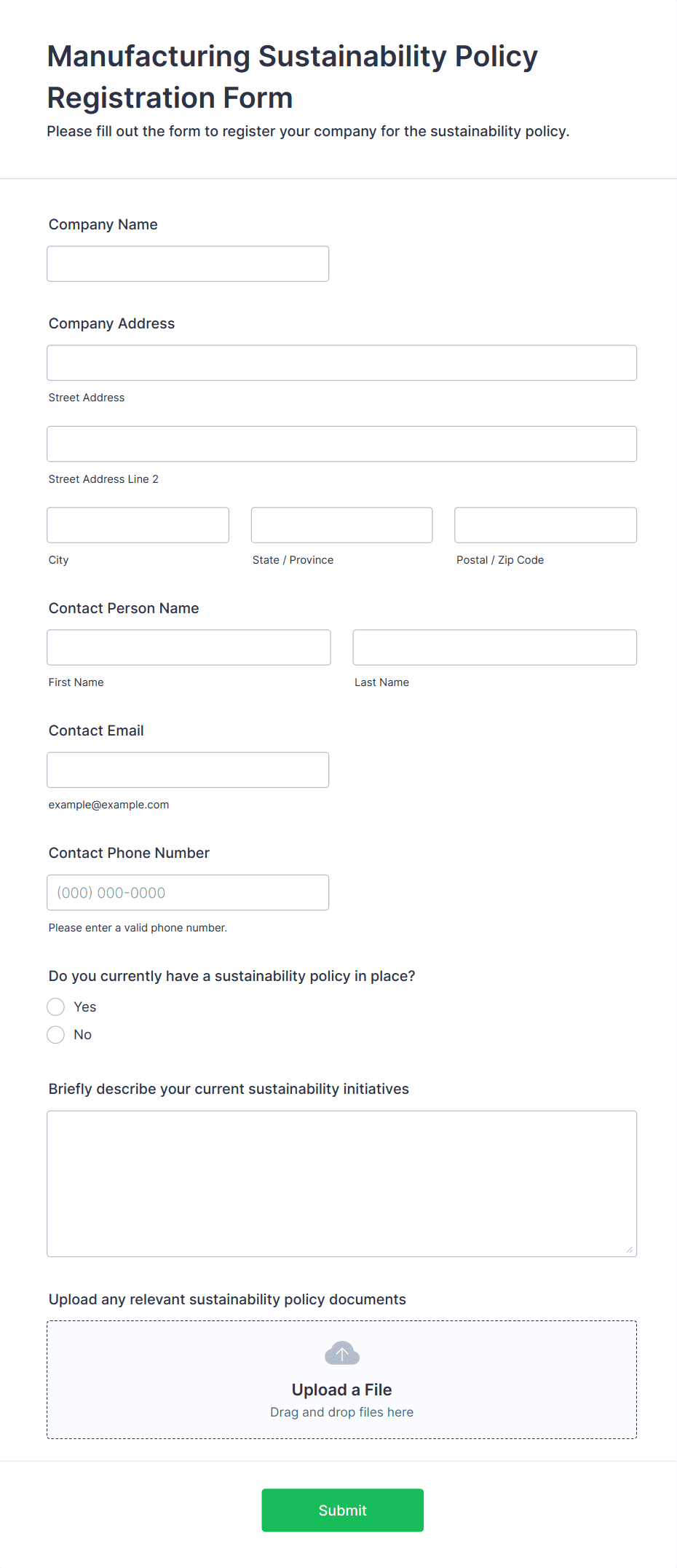Click the Drag and drop files here text
This screenshot has width=677, height=1568.
pyautogui.click(x=341, y=1412)
